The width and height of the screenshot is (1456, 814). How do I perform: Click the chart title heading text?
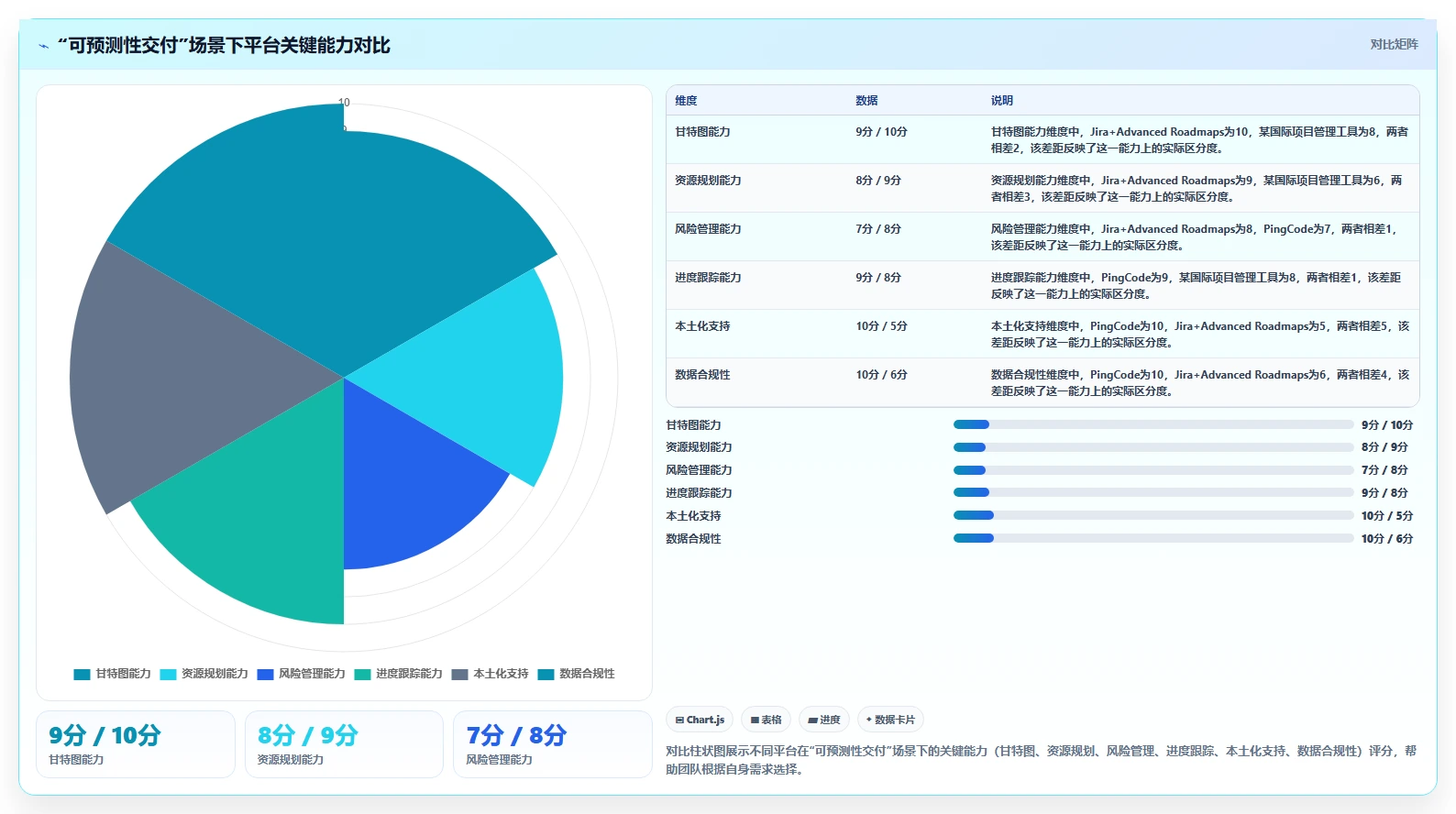pos(224,45)
